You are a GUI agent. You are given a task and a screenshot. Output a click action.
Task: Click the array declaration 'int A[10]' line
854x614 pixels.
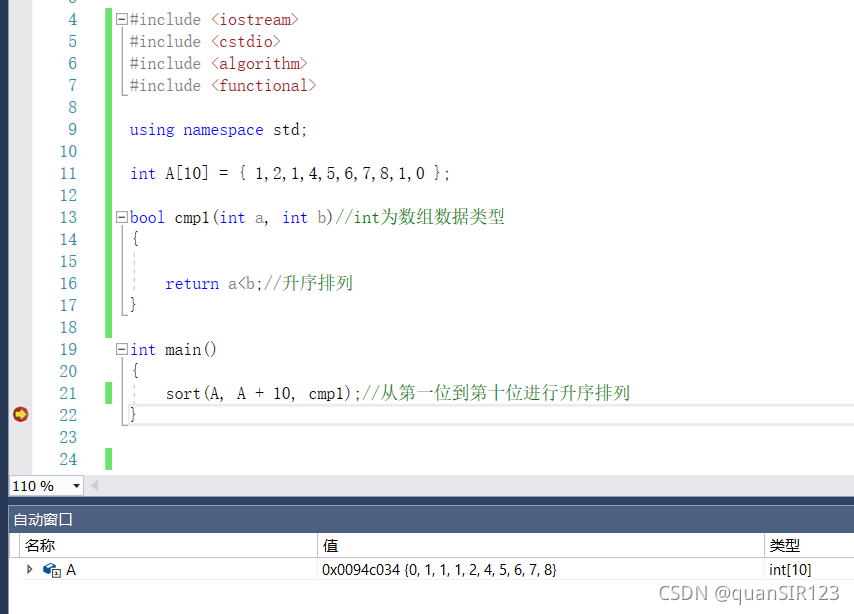click(290, 173)
